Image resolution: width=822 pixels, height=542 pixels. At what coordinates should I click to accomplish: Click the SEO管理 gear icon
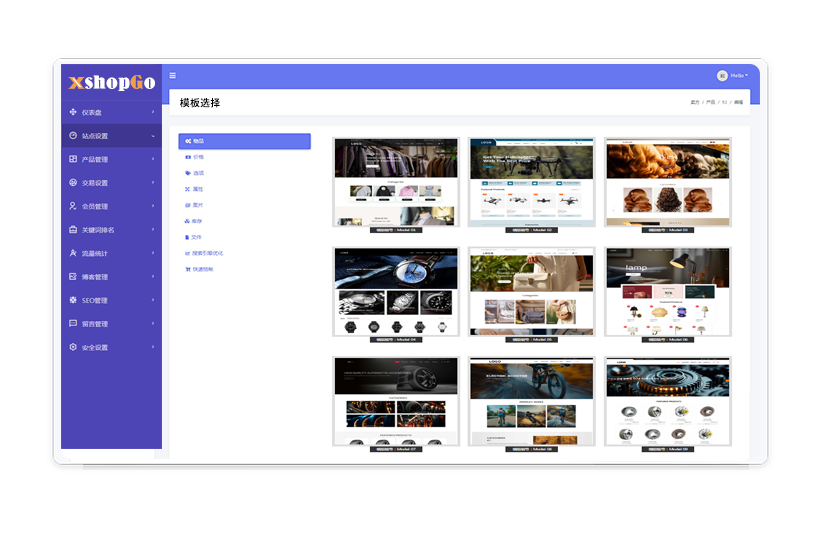click(73, 300)
